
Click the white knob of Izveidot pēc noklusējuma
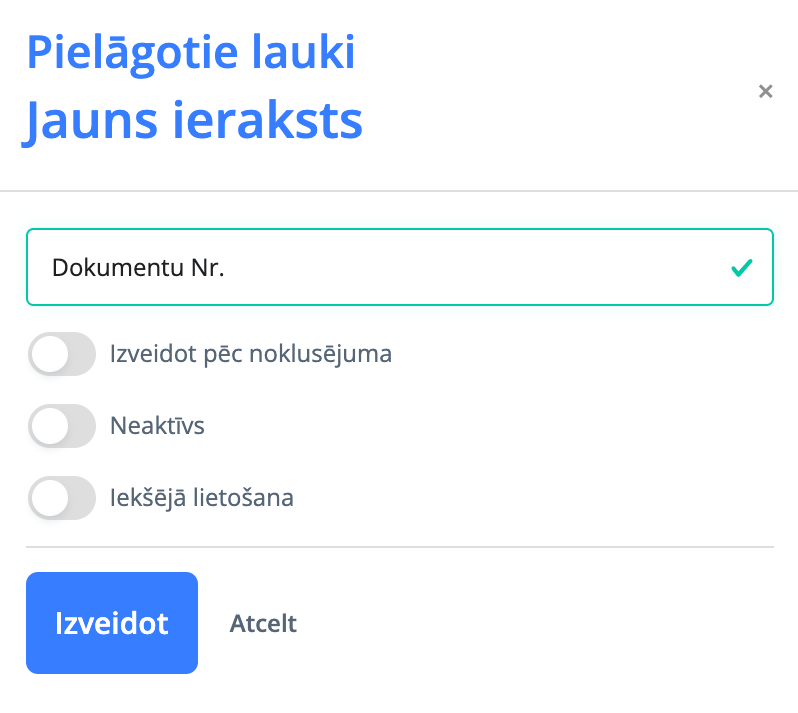tap(49, 354)
